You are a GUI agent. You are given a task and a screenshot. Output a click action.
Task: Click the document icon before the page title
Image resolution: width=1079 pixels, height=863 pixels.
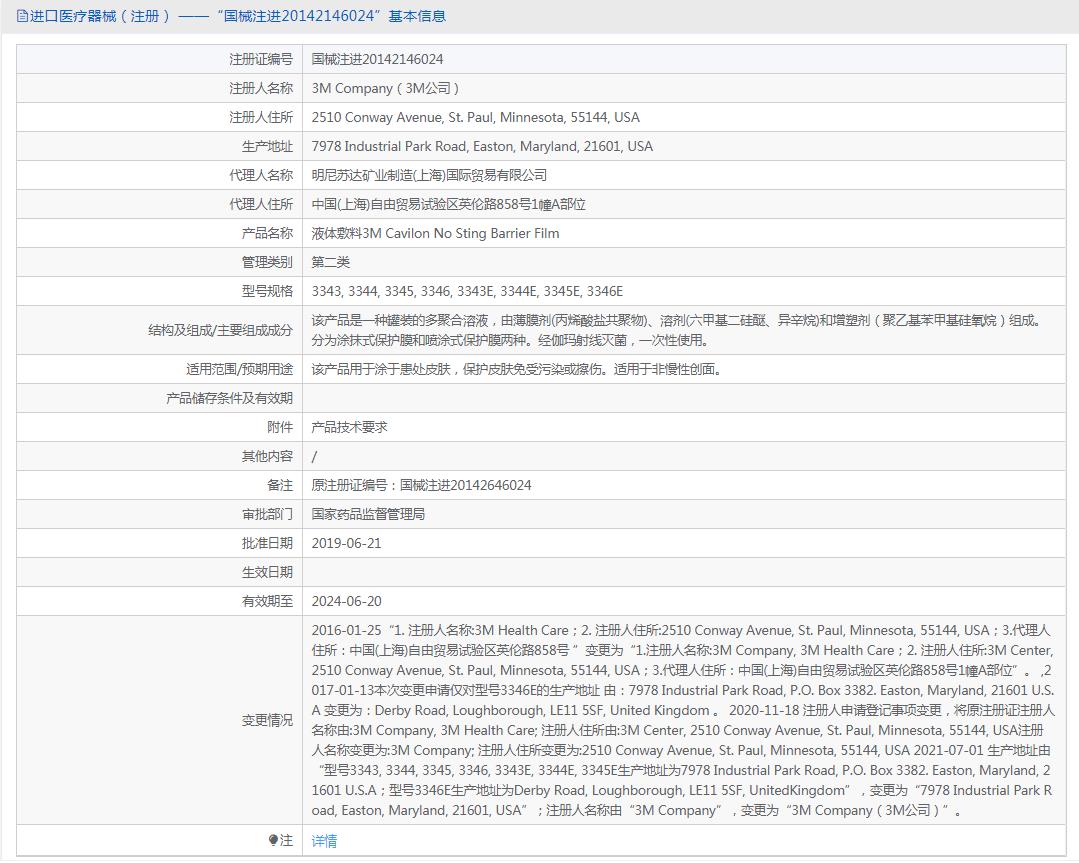tap(22, 16)
